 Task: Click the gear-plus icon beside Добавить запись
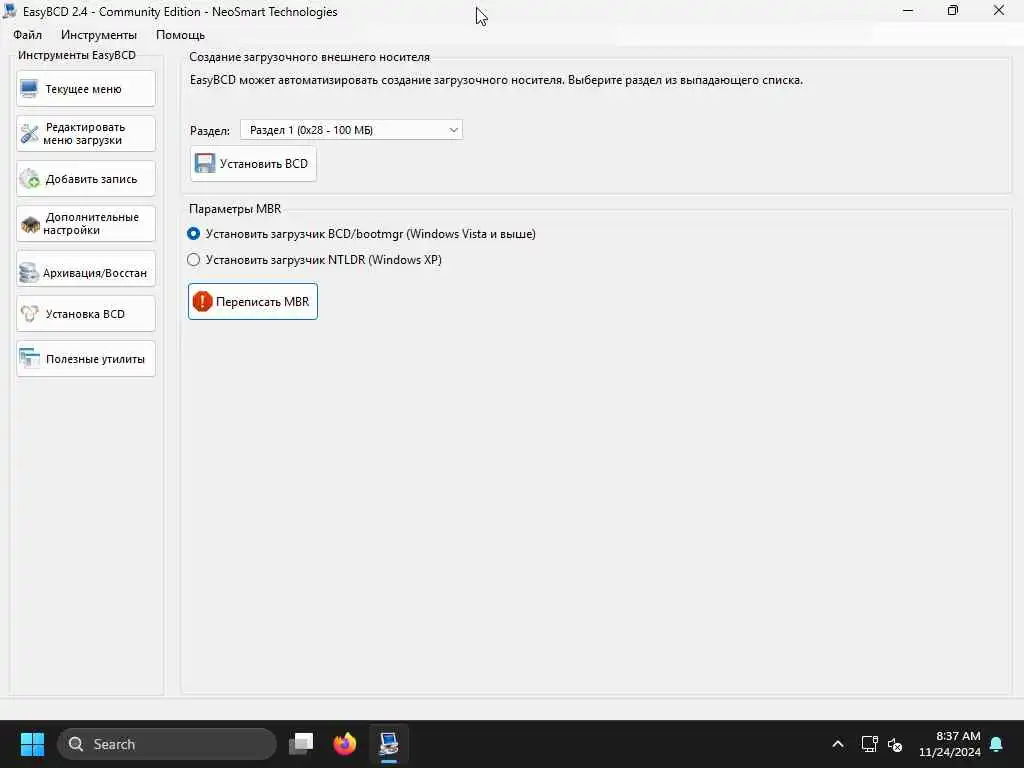coord(29,179)
